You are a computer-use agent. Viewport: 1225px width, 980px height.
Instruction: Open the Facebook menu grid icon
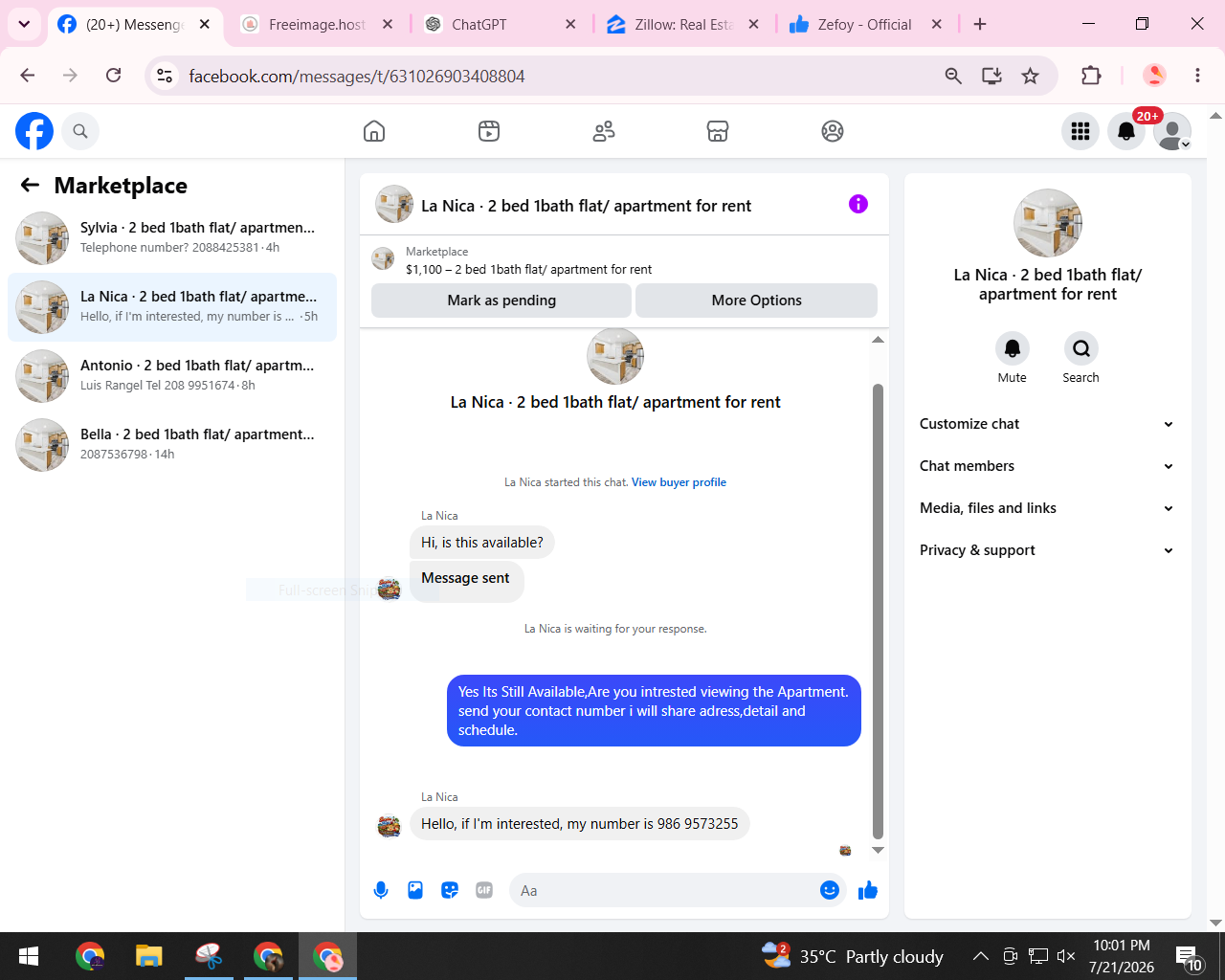click(x=1080, y=131)
